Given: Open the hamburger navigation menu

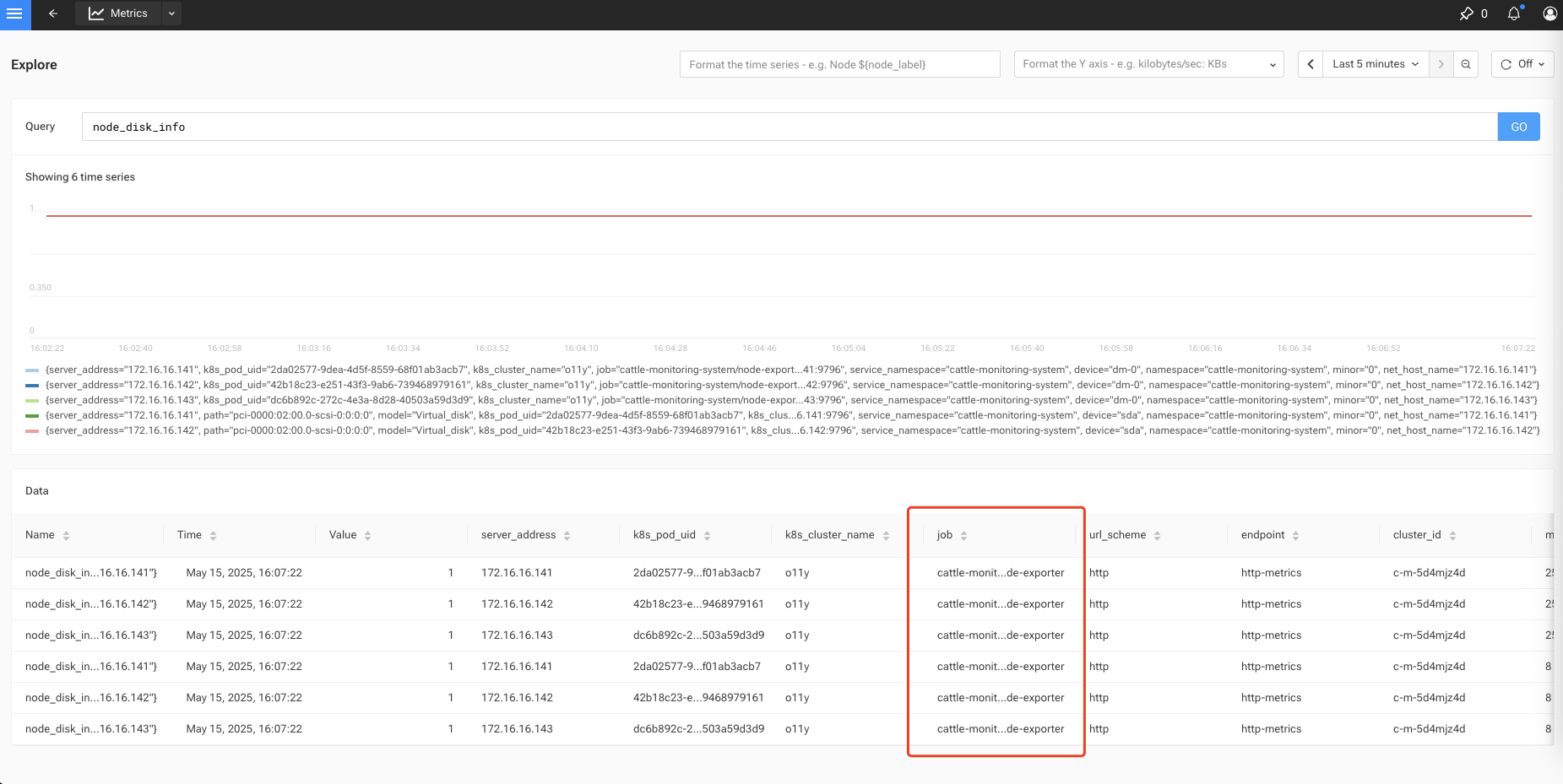Looking at the screenshot, I should pyautogui.click(x=14, y=14).
